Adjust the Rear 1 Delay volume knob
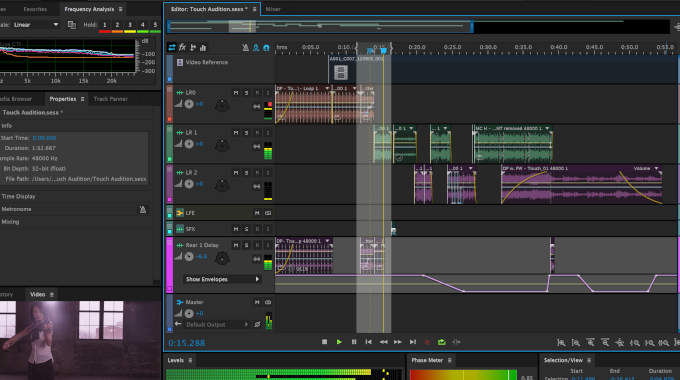This screenshot has width=680, height=380. tap(189, 256)
